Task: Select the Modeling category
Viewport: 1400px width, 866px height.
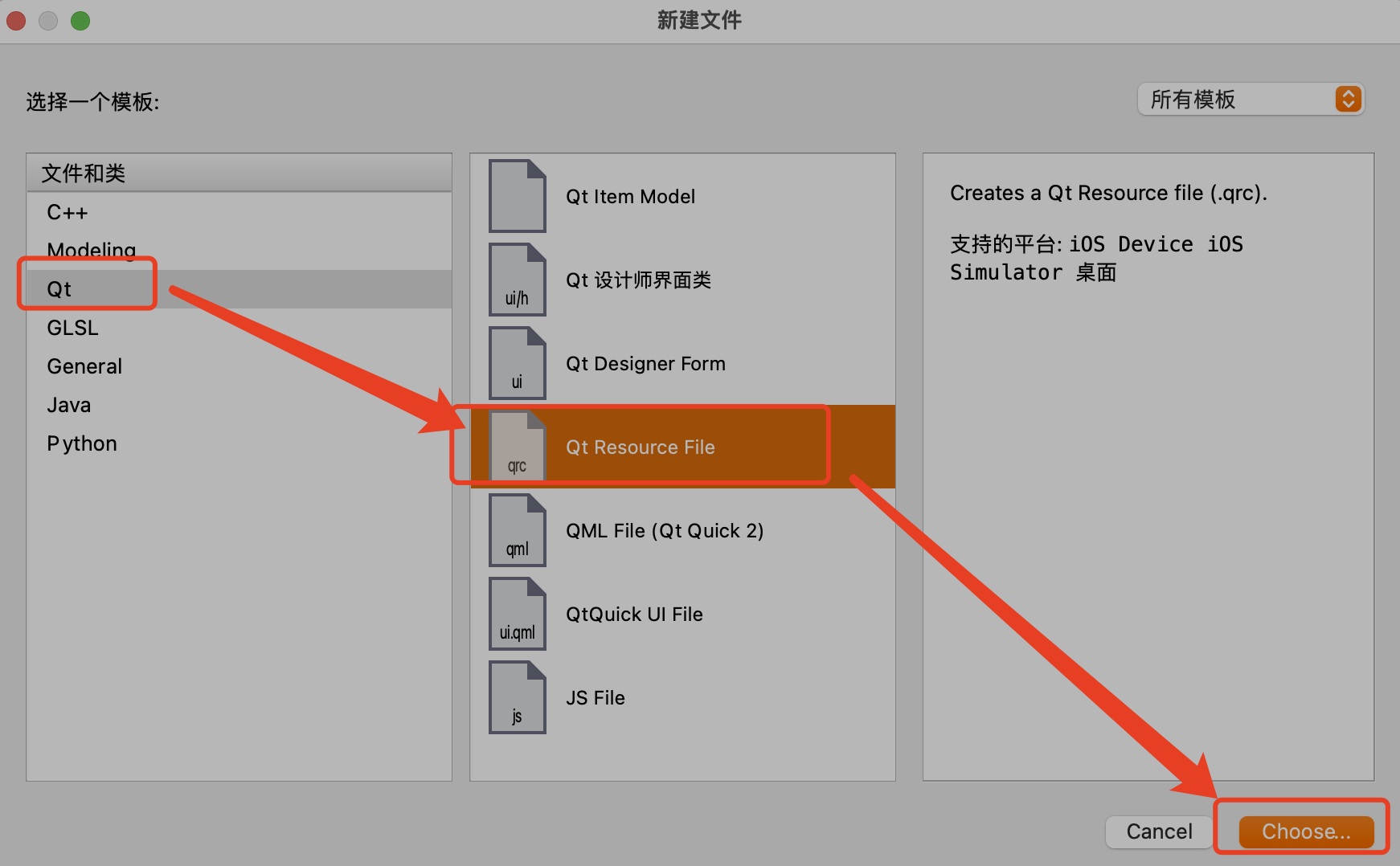Action: click(x=239, y=251)
